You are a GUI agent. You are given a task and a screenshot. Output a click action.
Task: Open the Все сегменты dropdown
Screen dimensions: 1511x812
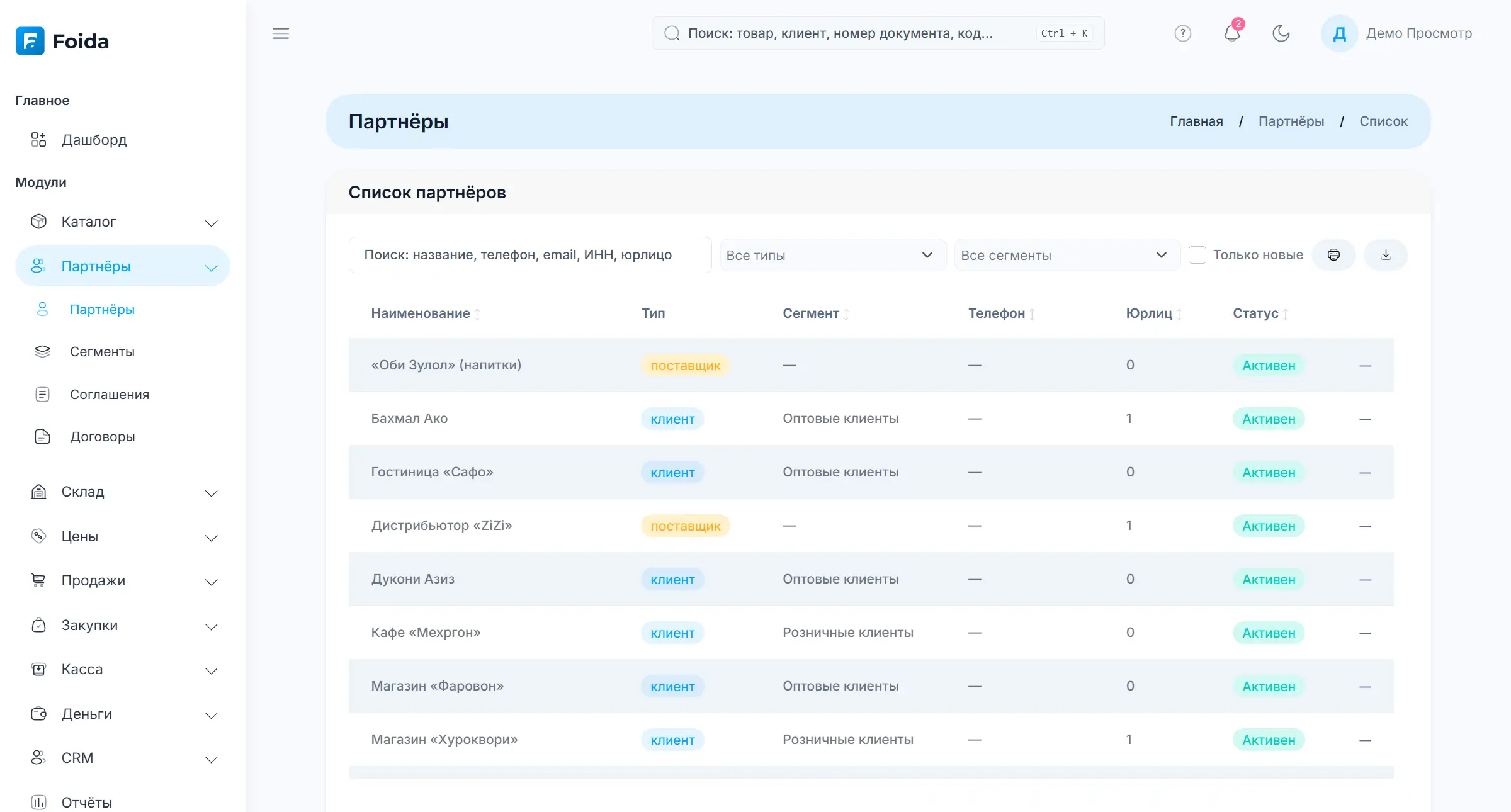[x=1067, y=255]
